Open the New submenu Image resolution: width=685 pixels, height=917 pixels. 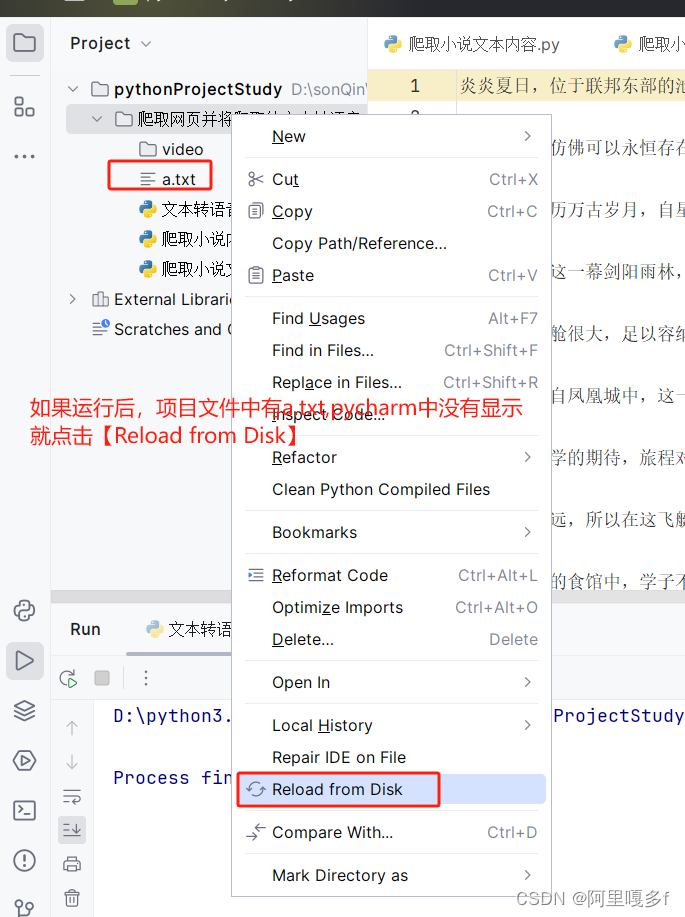click(x=391, y=136)
